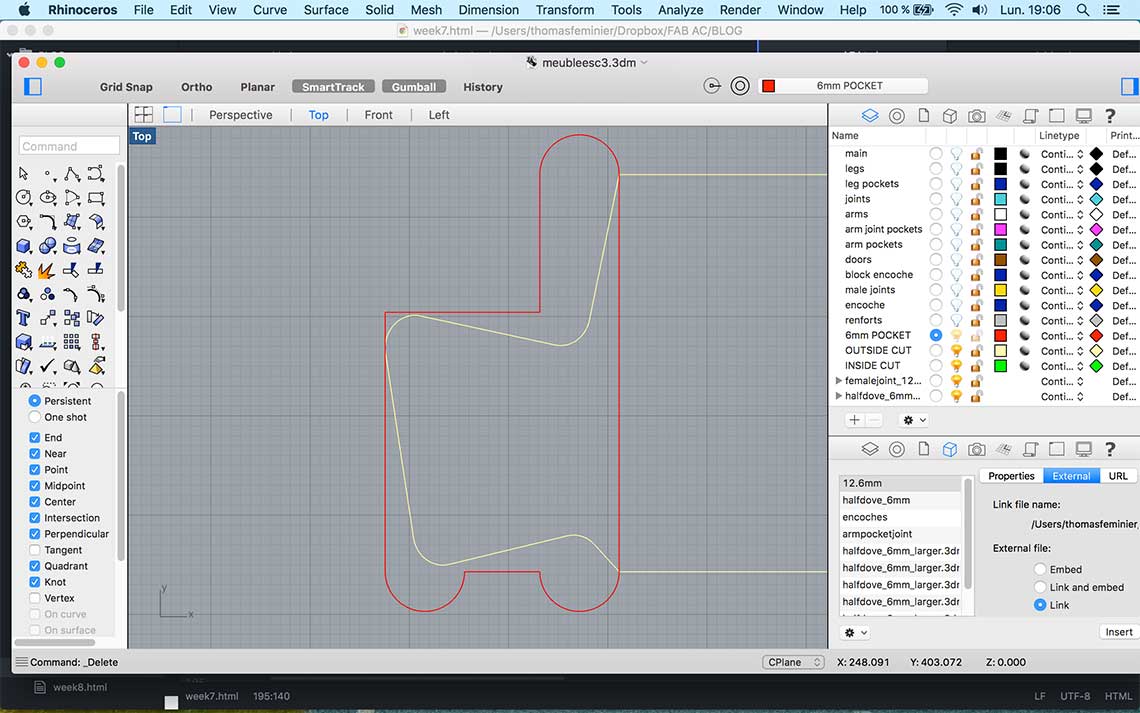Click the circular target icon beside layer selector
Image resolution: width=1140 pixels, height=713 pixels.
coord(739,86)
